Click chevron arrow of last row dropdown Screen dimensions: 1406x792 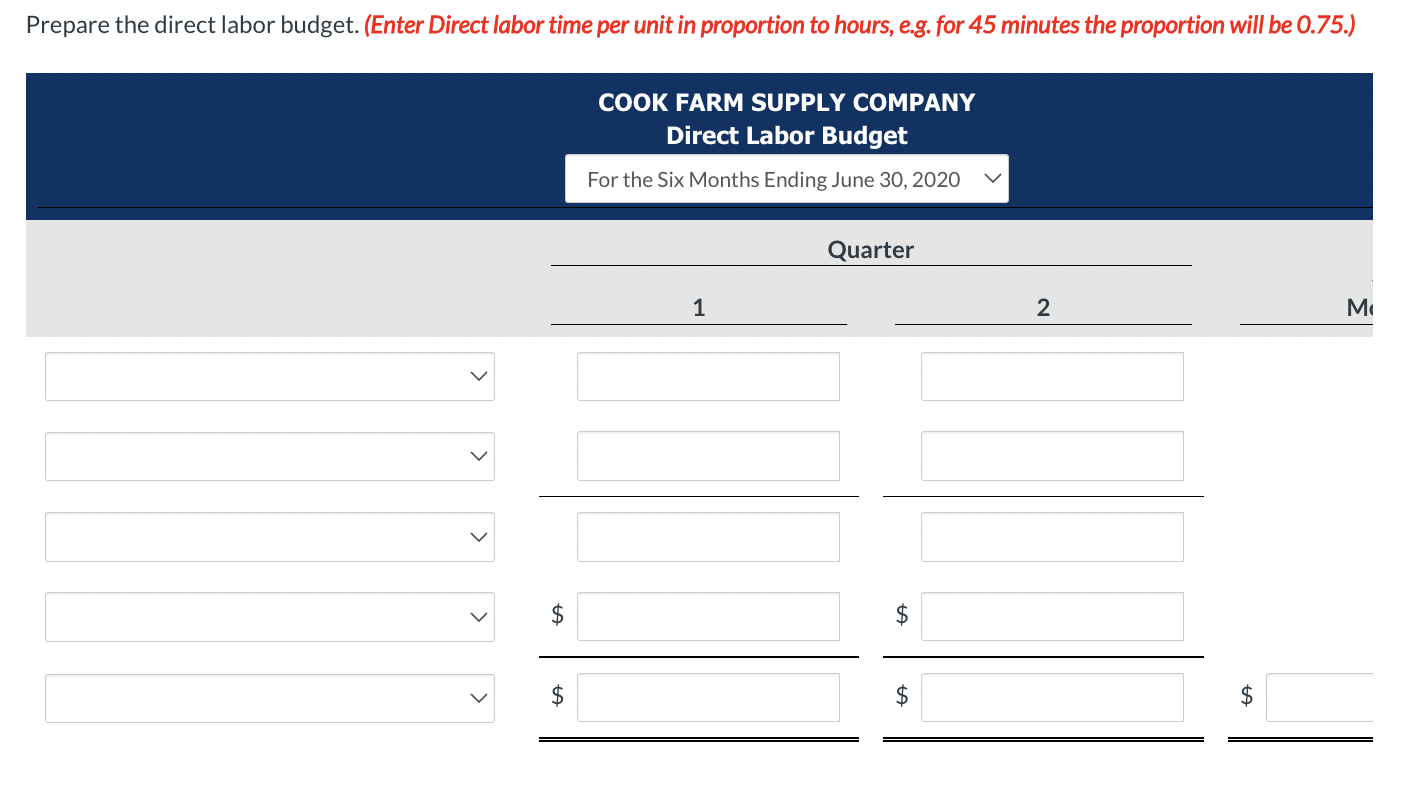tap(480, 698)
